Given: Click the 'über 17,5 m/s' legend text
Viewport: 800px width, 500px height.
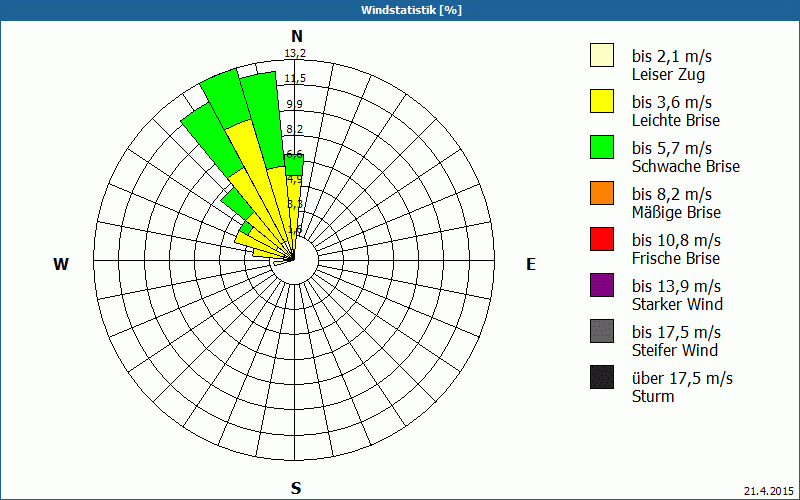Looking at the screenshot, I should pos(682,378).
